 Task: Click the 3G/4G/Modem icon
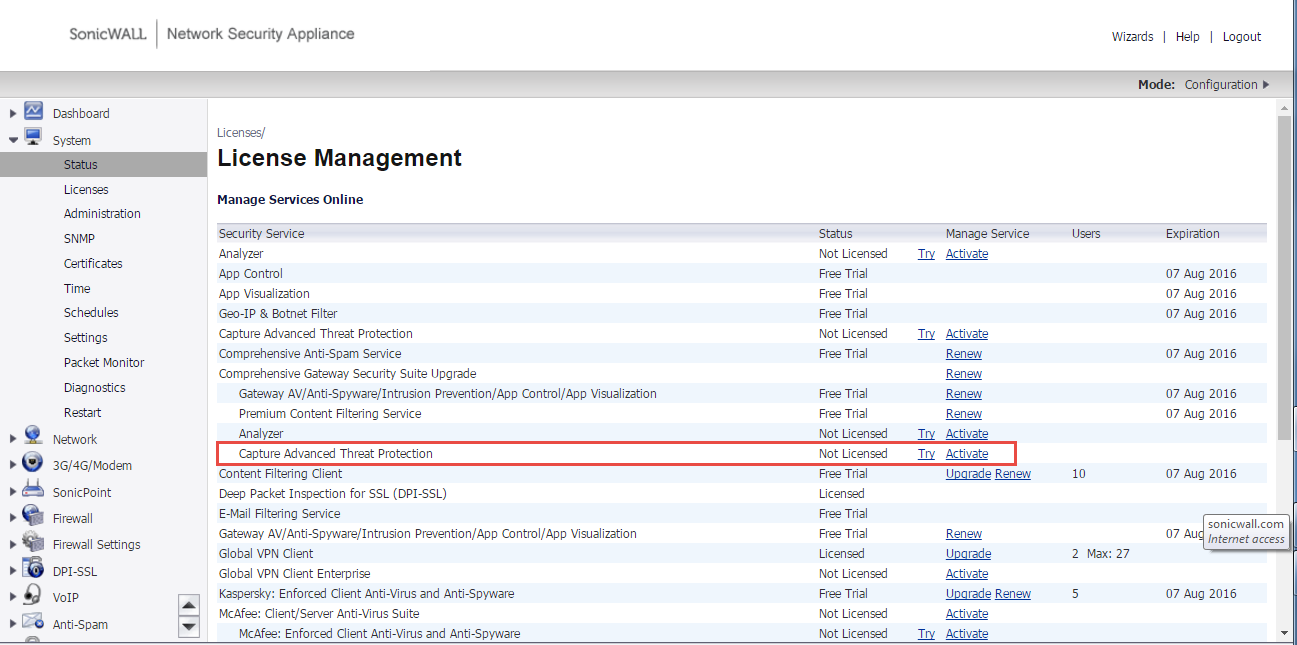pyautogui.click(x=33, y=464)
